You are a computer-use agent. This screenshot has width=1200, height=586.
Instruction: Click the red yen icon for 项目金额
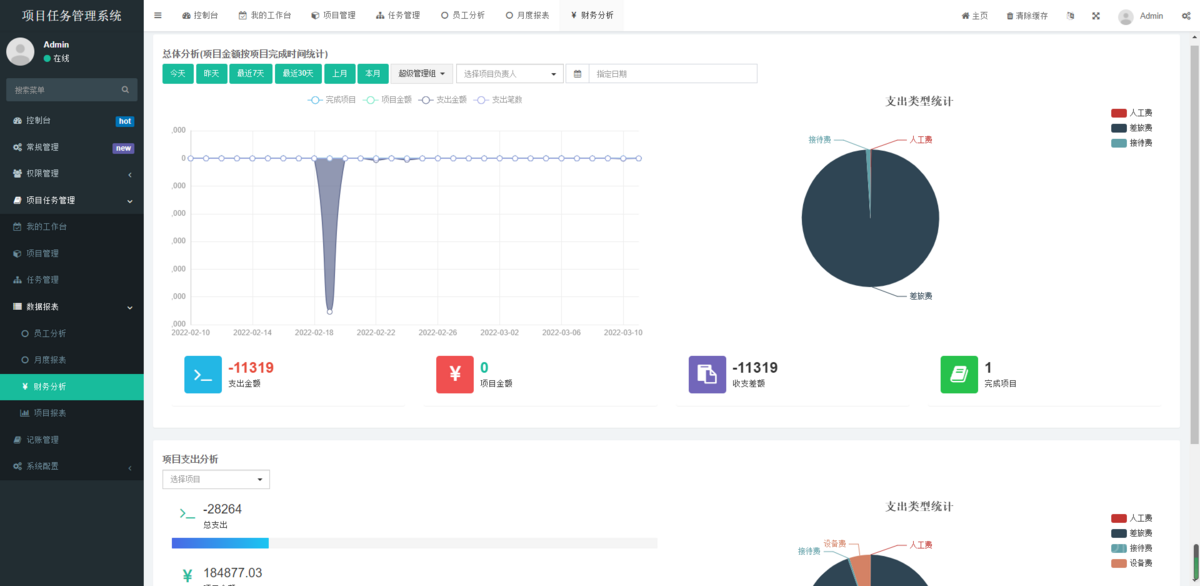[455, 374]
